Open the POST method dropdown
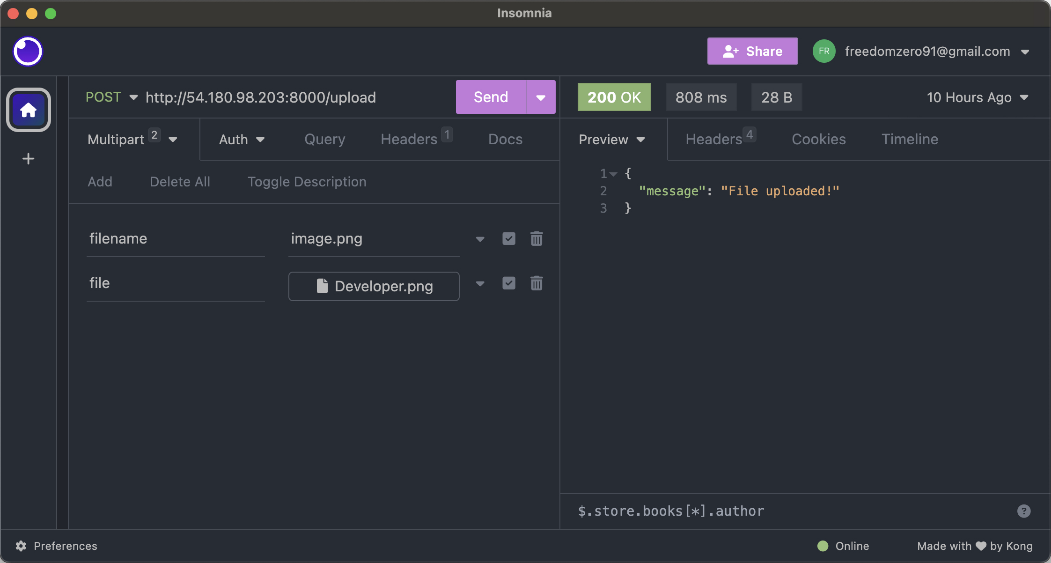The image size is (1051, 563). coord(112,97)
